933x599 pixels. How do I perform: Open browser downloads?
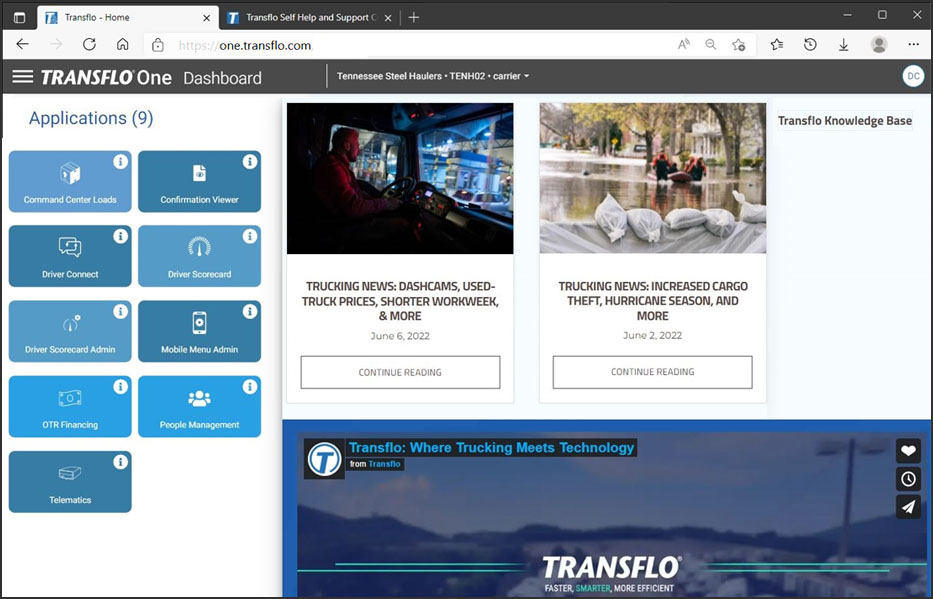tap(843, 45)
